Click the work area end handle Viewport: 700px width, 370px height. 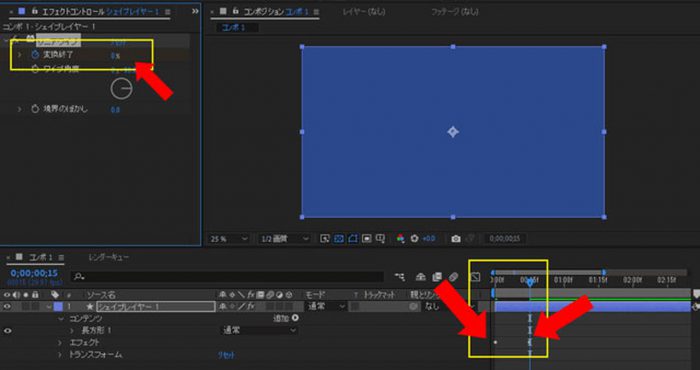coord(604,272)
